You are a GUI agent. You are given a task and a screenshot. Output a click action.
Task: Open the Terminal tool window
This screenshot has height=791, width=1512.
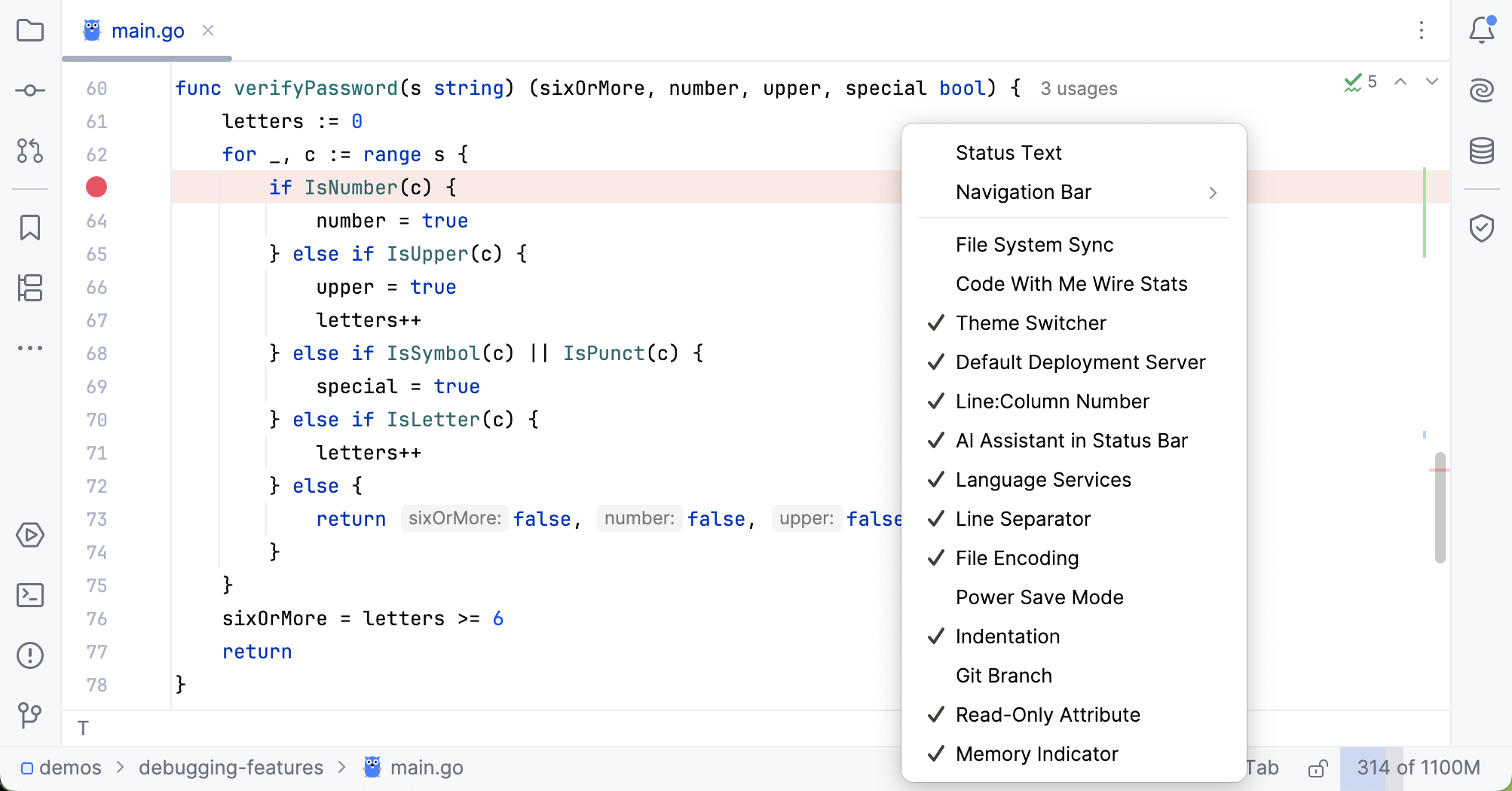(30, 595)
